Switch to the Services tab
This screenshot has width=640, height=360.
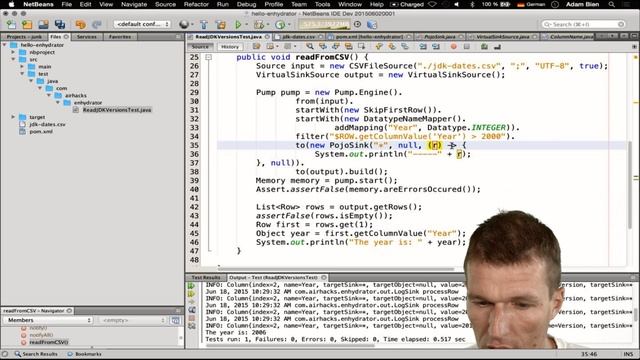pyautogui.click(x=87, y=37)
